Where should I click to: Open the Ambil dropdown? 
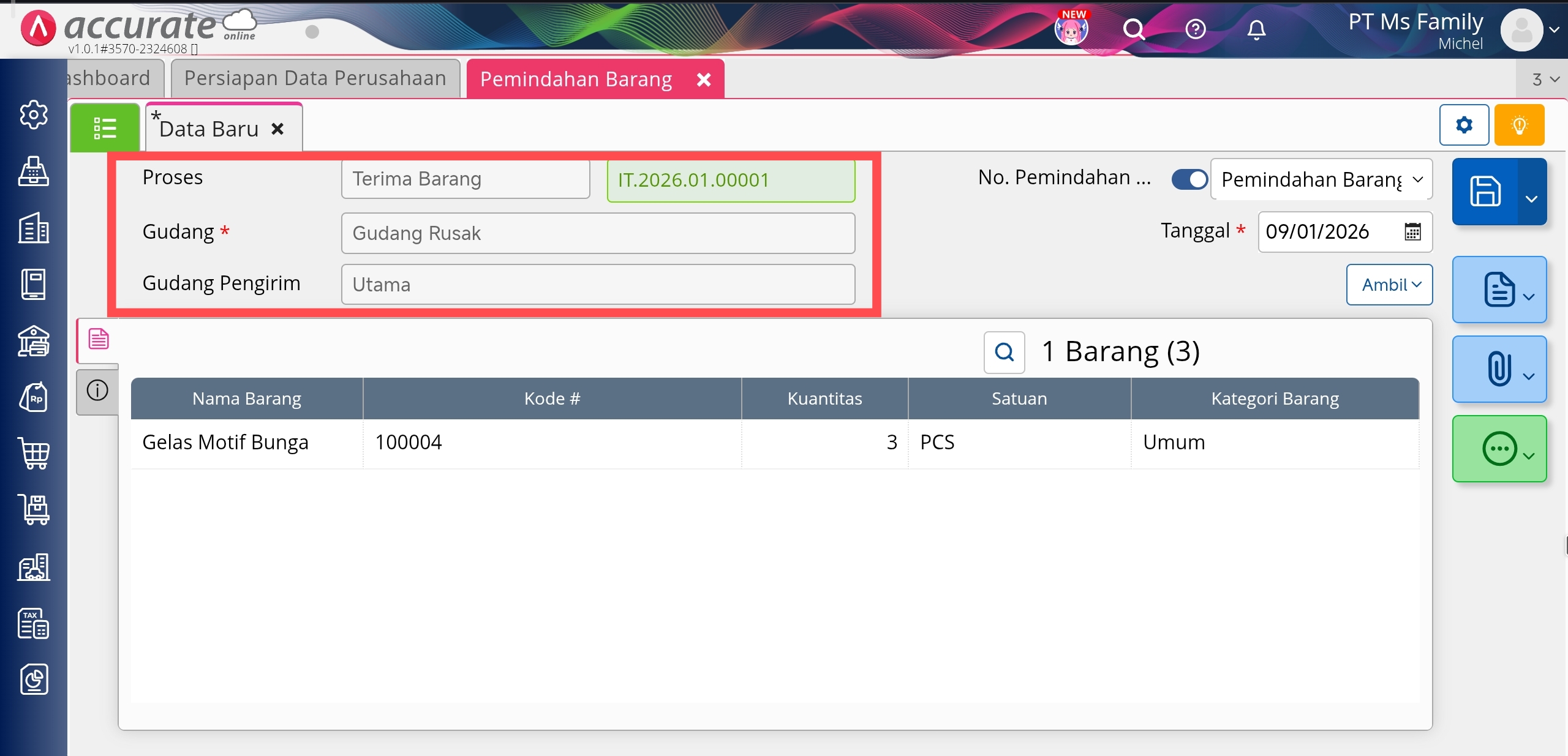(x=1389, y=285)
